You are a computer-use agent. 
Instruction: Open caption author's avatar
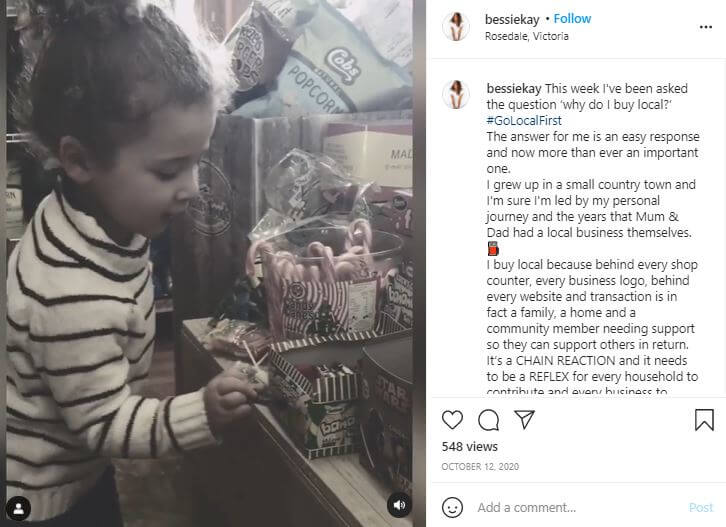[456, 94]
